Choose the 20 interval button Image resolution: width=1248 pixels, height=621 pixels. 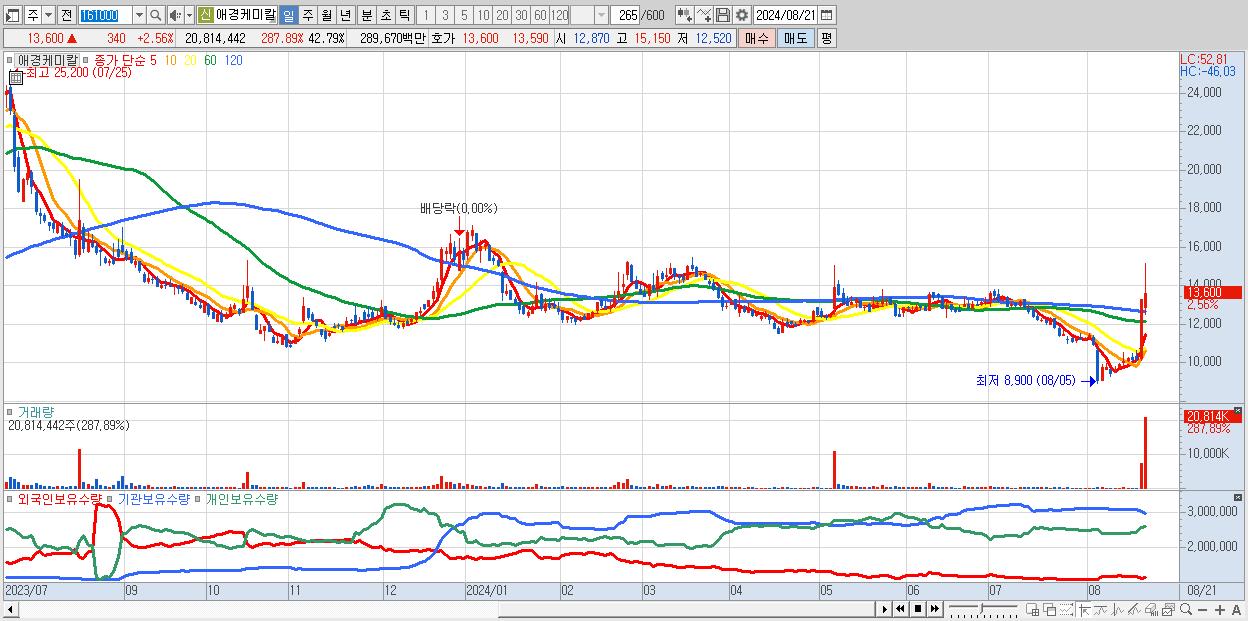[502, 15]
